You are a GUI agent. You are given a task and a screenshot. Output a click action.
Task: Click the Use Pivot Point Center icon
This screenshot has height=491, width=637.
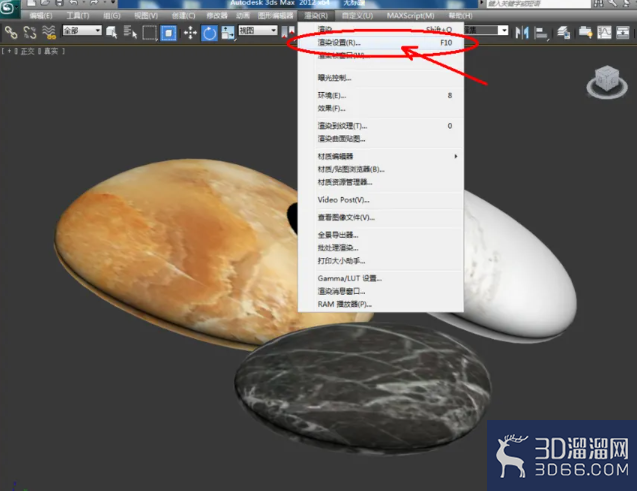288,32
